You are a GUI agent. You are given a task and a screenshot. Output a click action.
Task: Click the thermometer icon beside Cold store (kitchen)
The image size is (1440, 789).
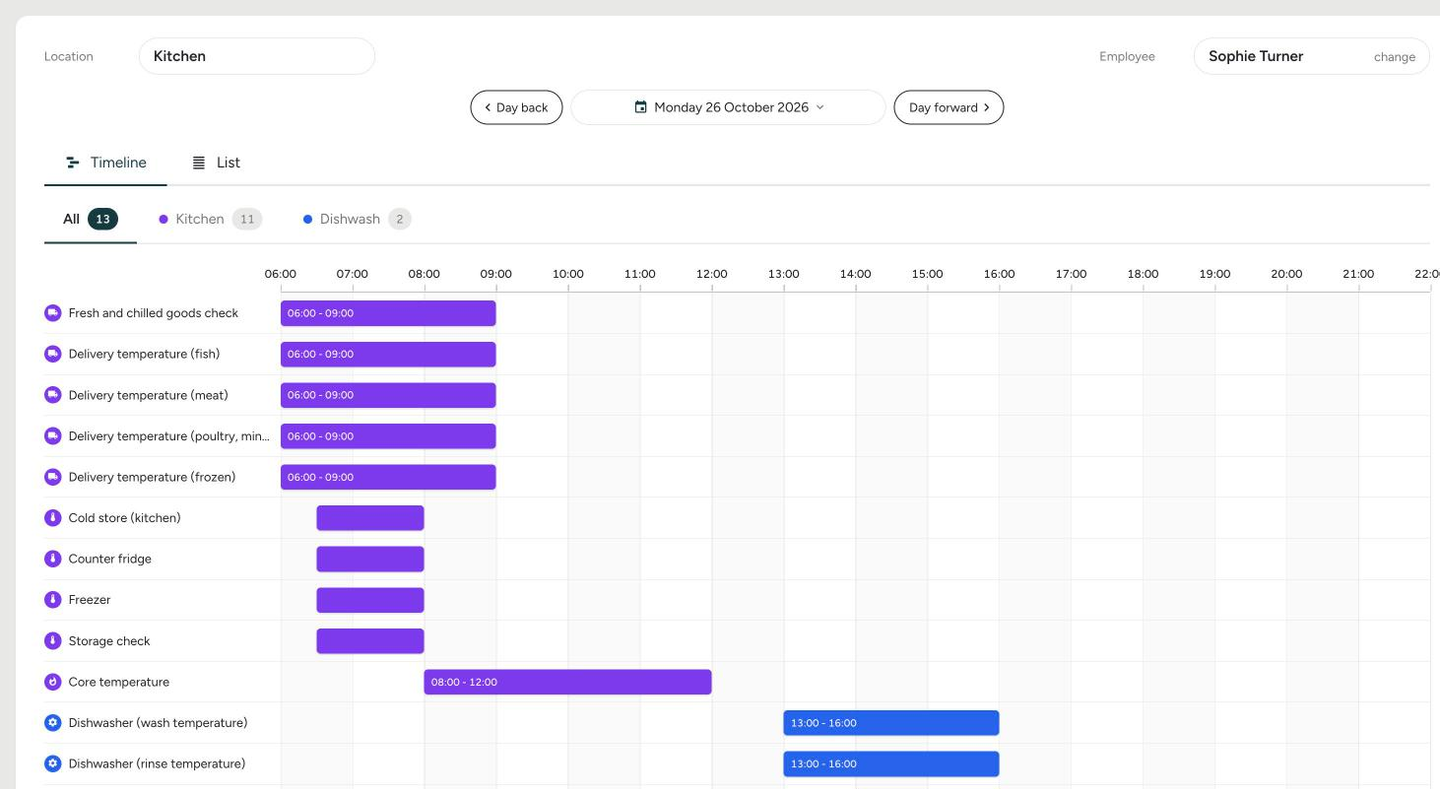tap(53, 518)
